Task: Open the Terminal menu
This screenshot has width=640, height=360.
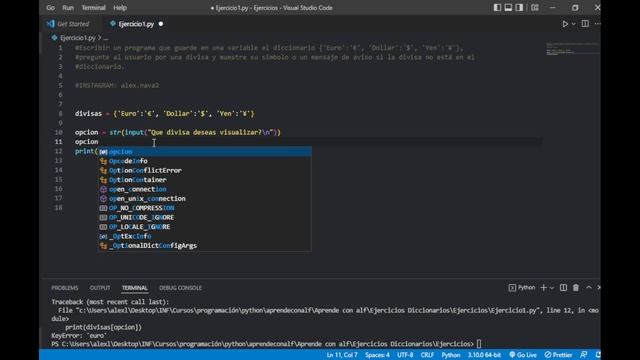Action: pos(93,8)
